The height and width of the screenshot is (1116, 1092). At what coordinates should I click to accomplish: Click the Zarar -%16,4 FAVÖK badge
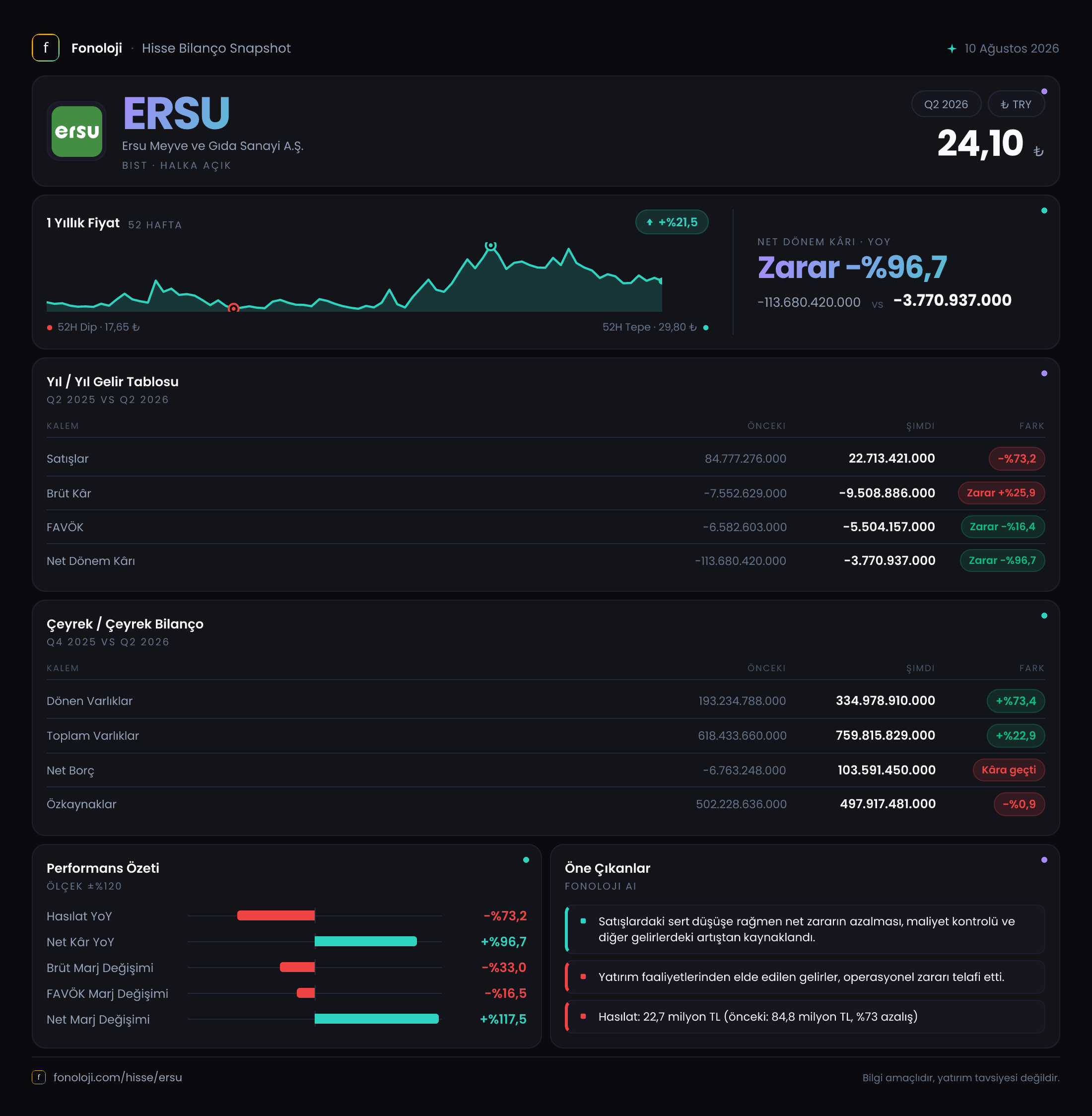pos(1003,526)
